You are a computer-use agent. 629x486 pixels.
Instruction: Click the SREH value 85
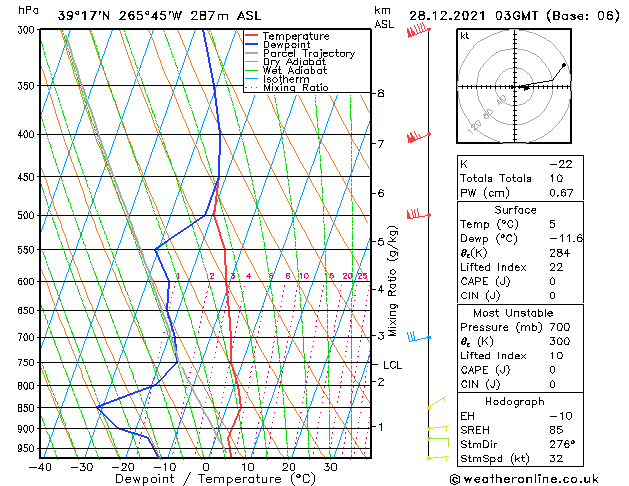coord(556,430)
